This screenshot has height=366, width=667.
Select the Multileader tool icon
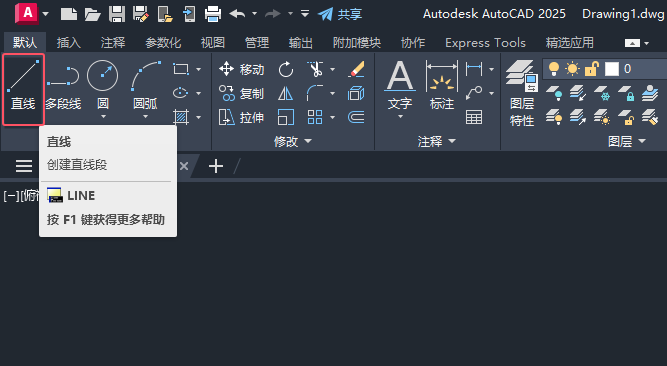(474, 93)
